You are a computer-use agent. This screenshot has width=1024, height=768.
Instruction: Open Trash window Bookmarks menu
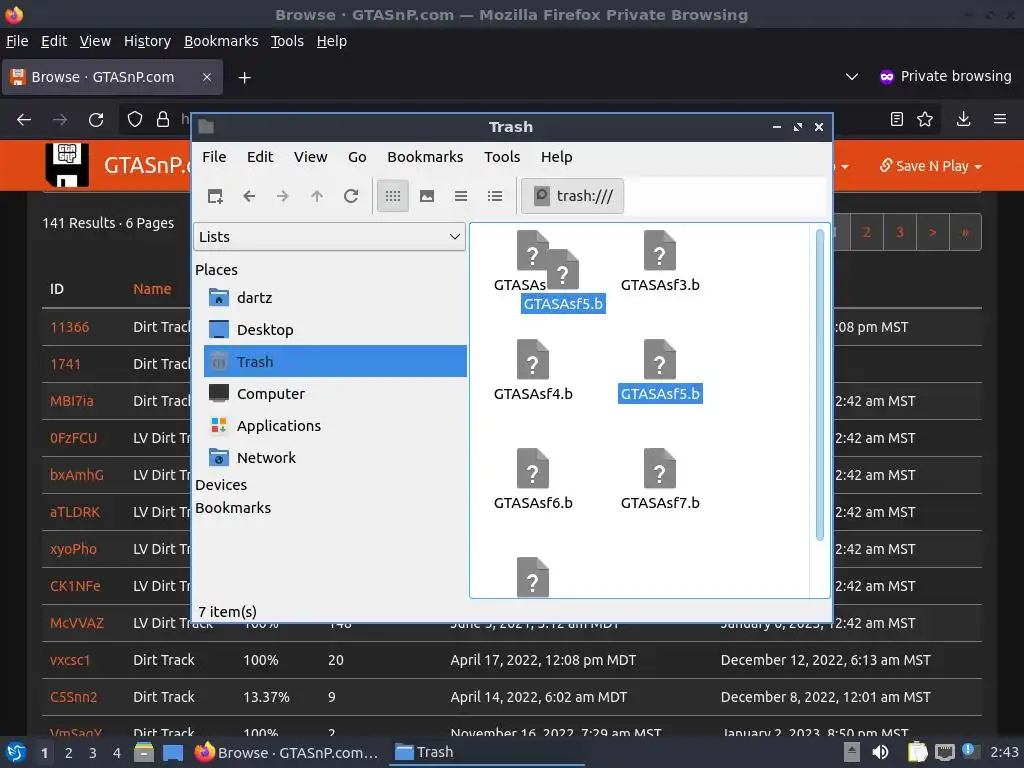[x=425, y=157]
